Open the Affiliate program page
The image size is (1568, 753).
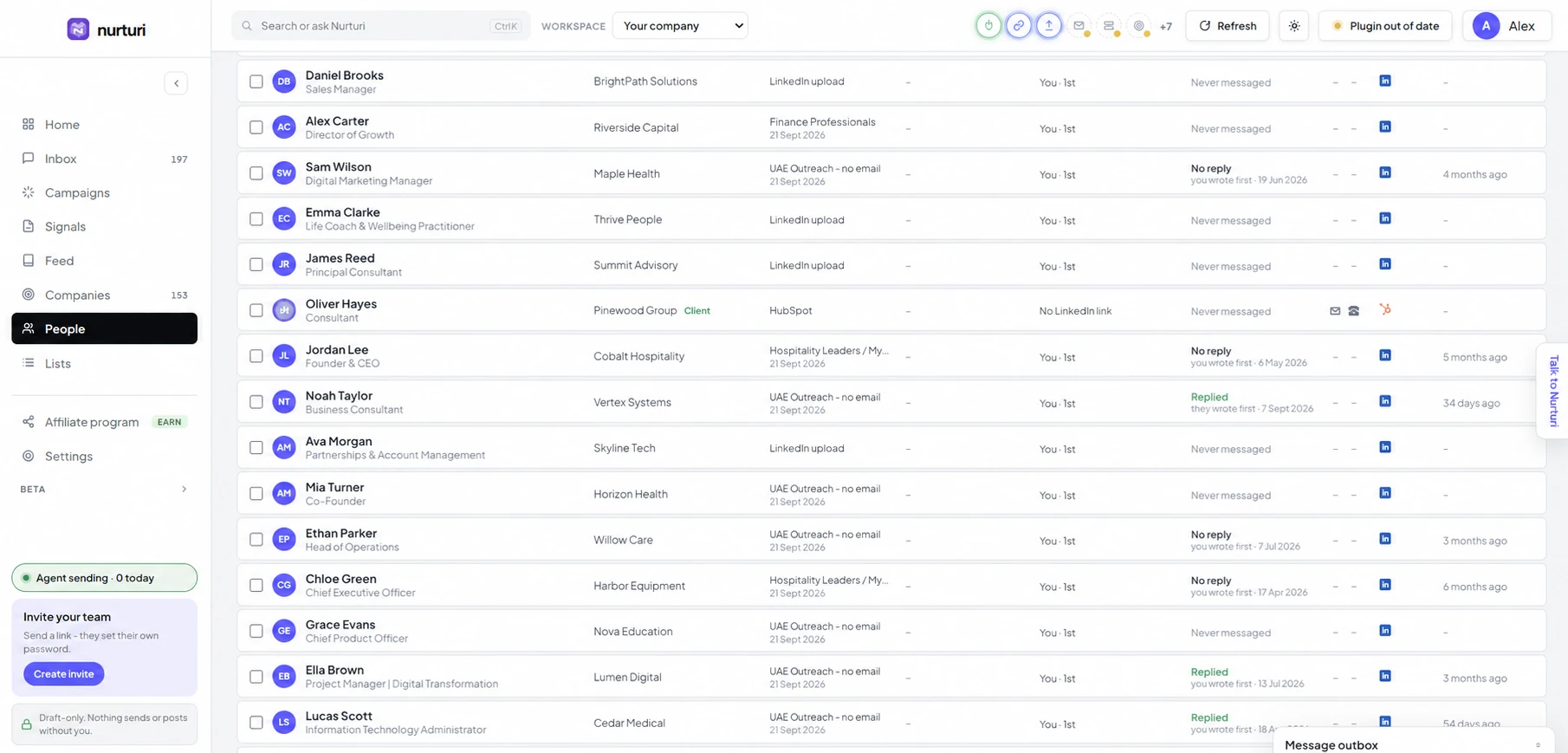[x=104, y=422]
